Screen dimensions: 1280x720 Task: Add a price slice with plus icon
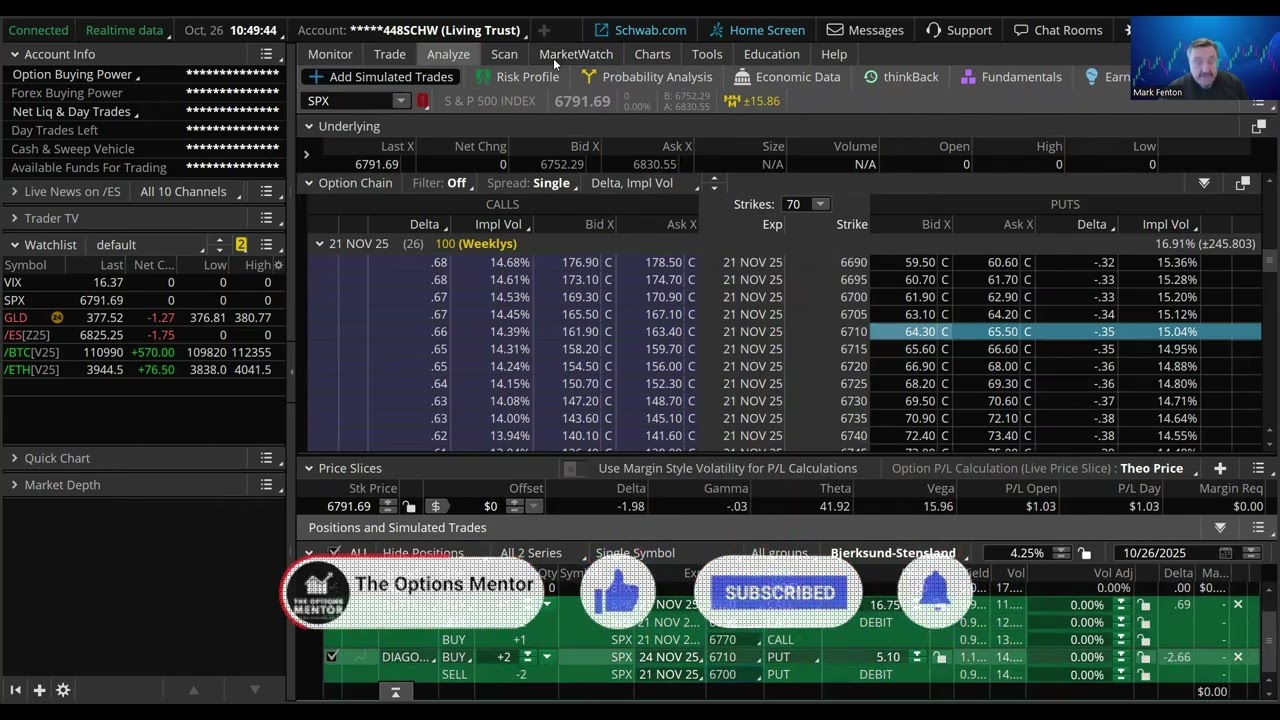tap(1220, 468)
